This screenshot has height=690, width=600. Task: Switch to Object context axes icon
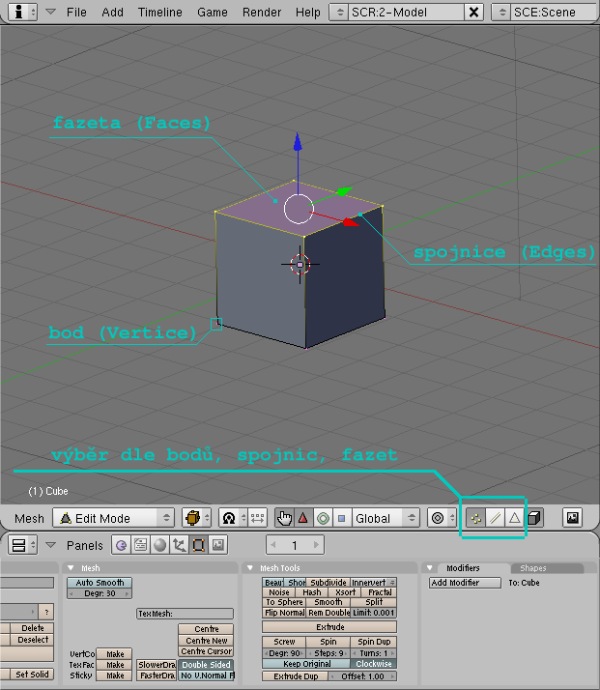[179, 545]
